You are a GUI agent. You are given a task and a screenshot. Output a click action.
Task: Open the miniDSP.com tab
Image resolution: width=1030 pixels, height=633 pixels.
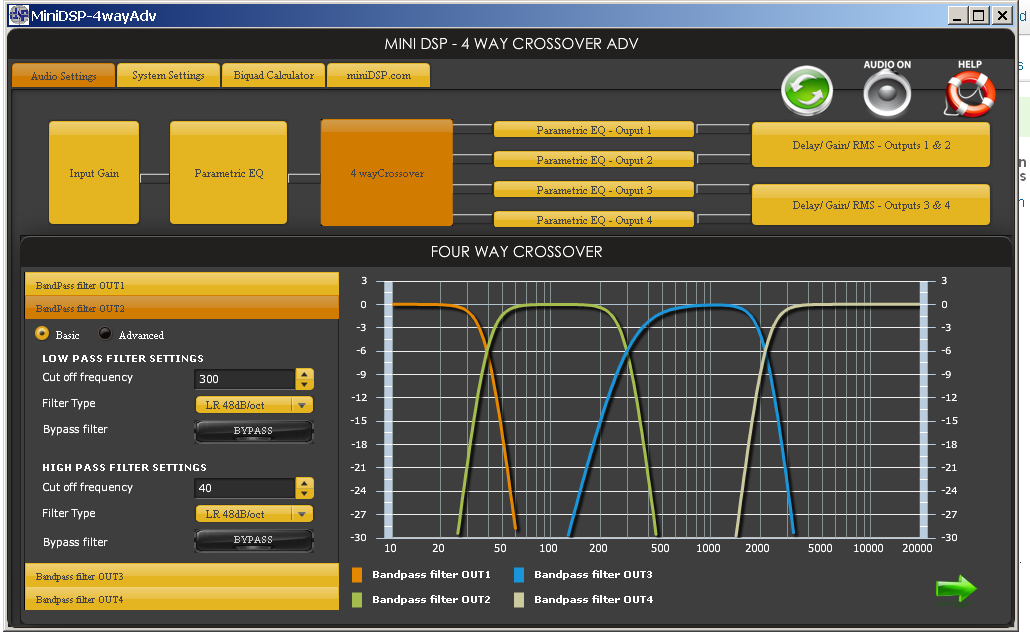pyautogui.click(x=378, y=75)
